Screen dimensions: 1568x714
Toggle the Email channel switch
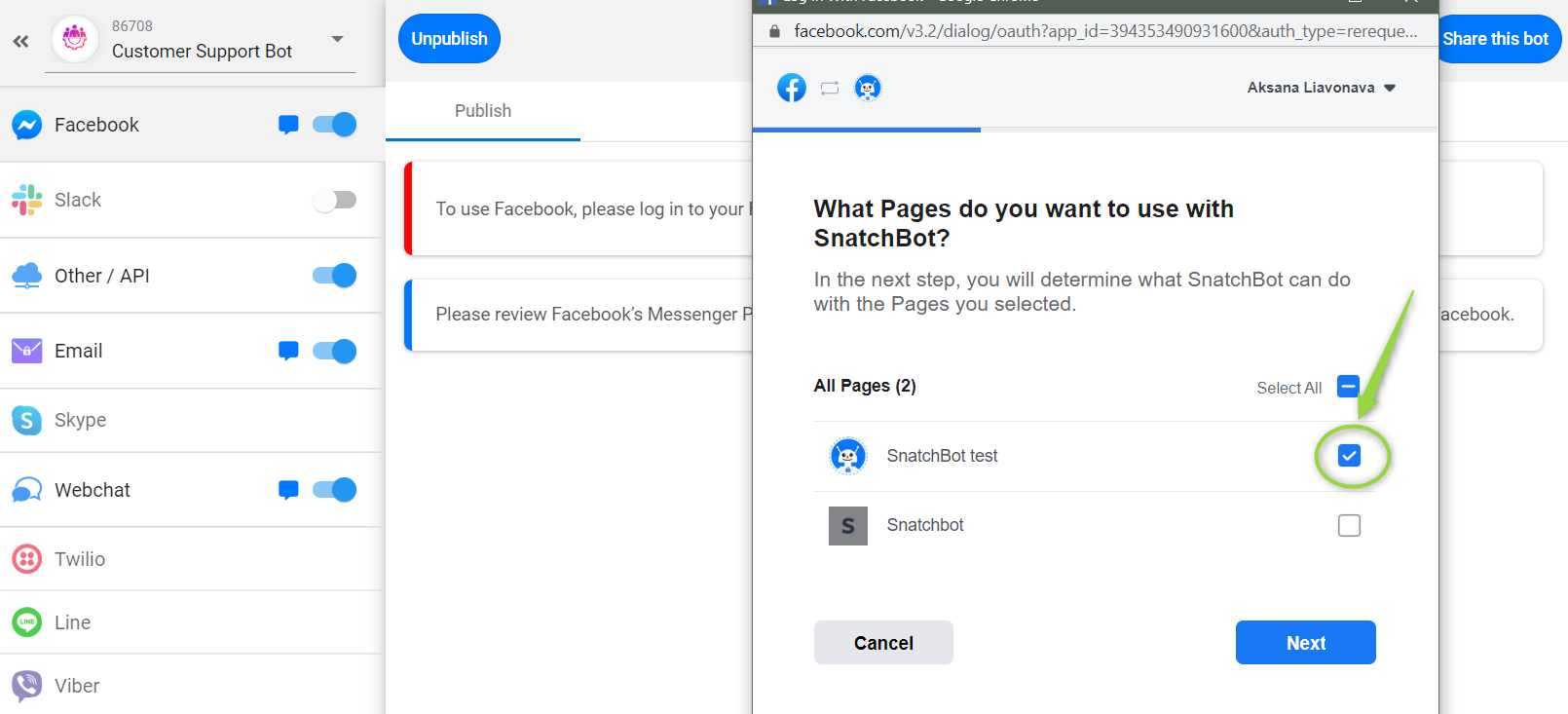click(334, 351)
